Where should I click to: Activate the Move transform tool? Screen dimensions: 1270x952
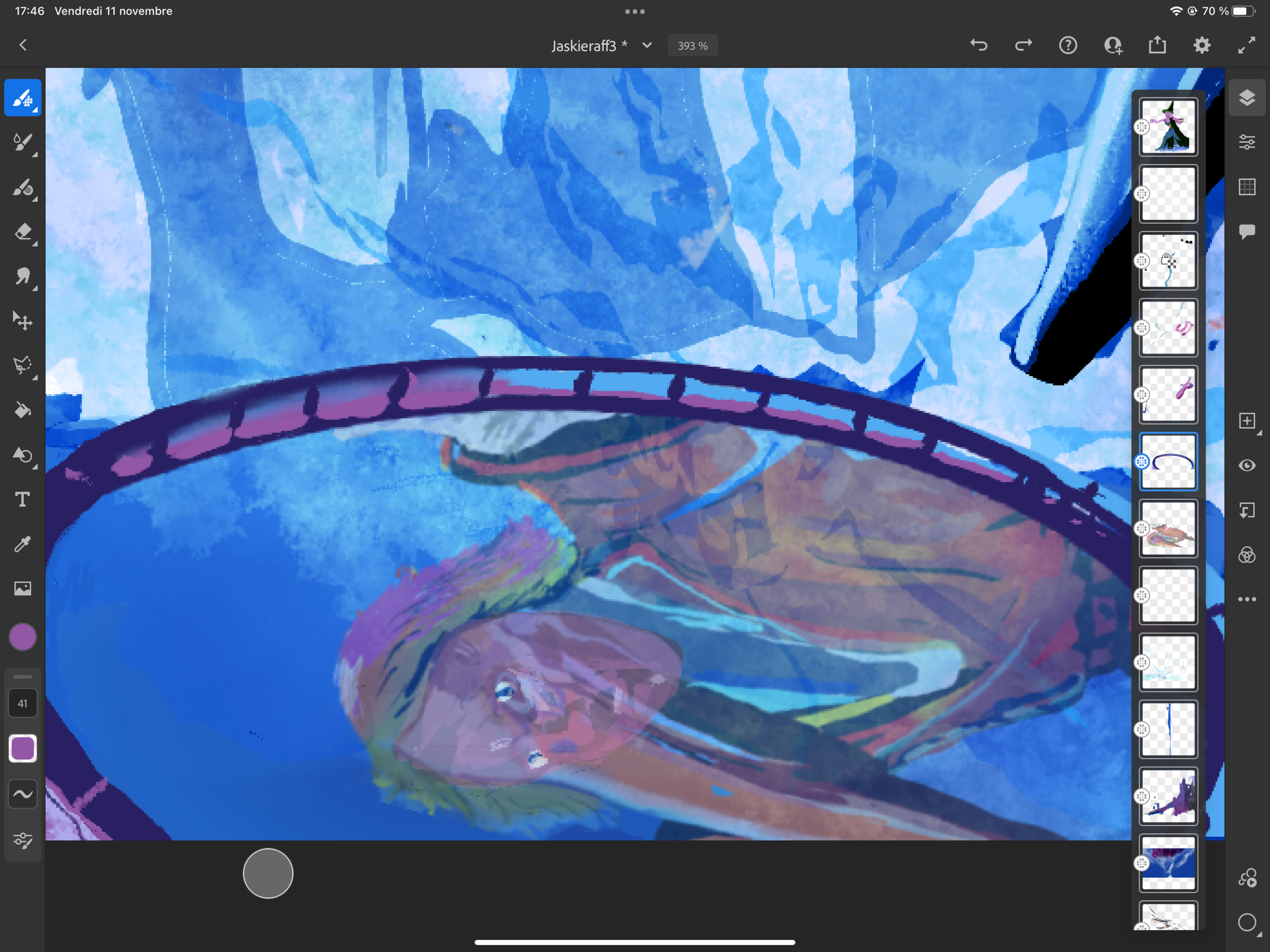point(22,321)
